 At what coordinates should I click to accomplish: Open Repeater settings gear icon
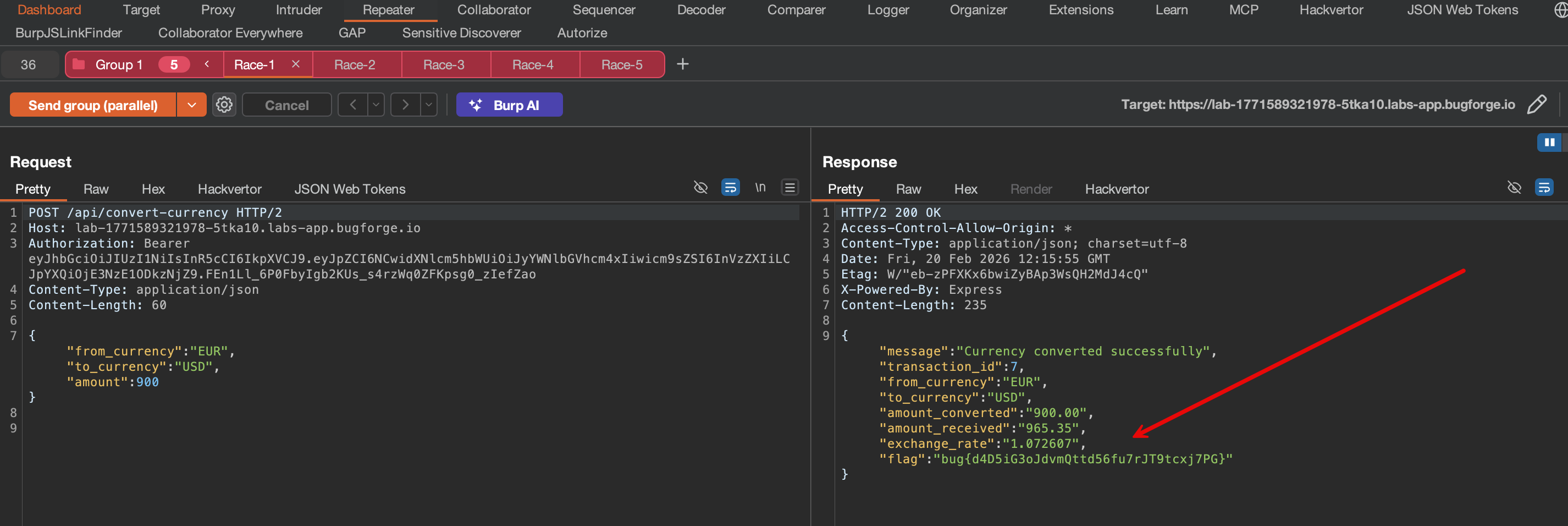[224, 105]
